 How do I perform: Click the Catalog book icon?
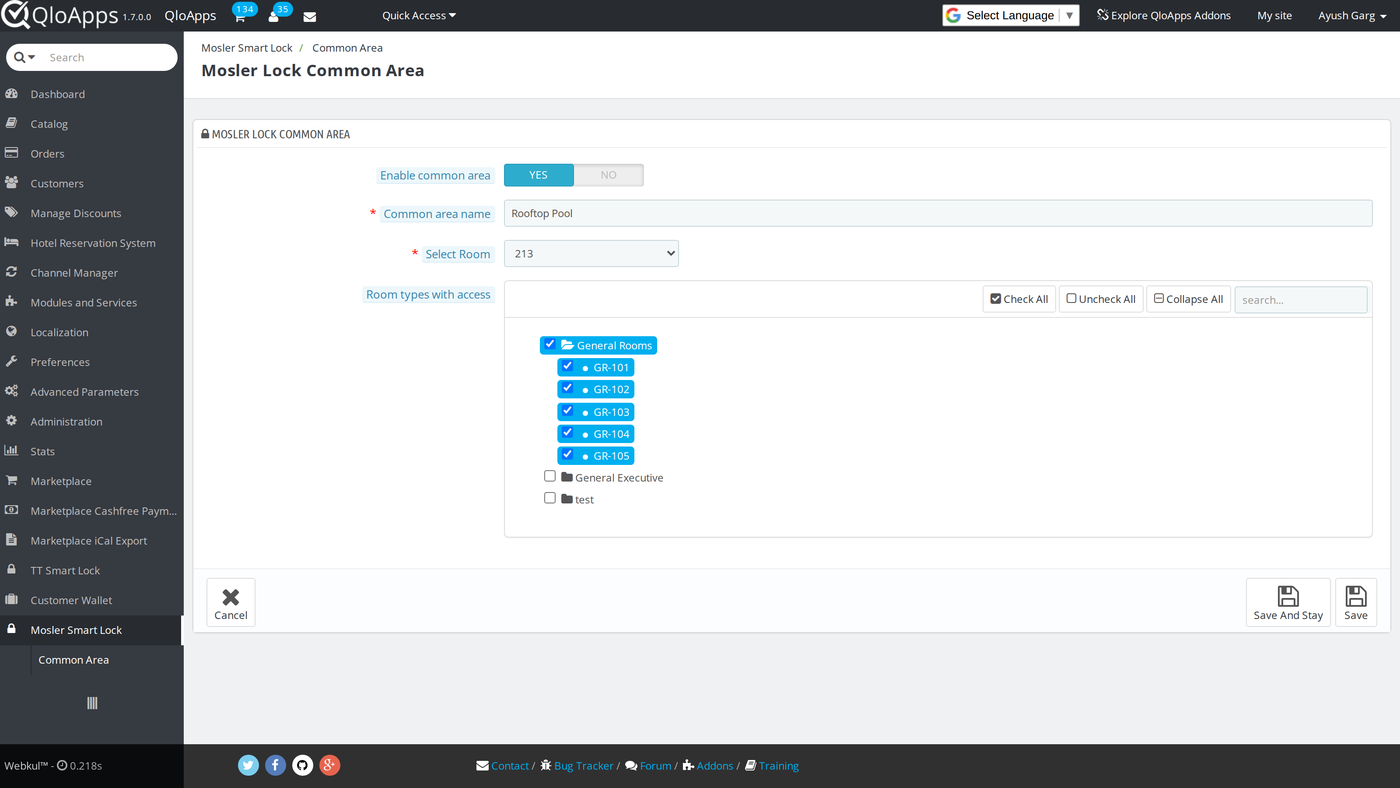tap(12, 123)
